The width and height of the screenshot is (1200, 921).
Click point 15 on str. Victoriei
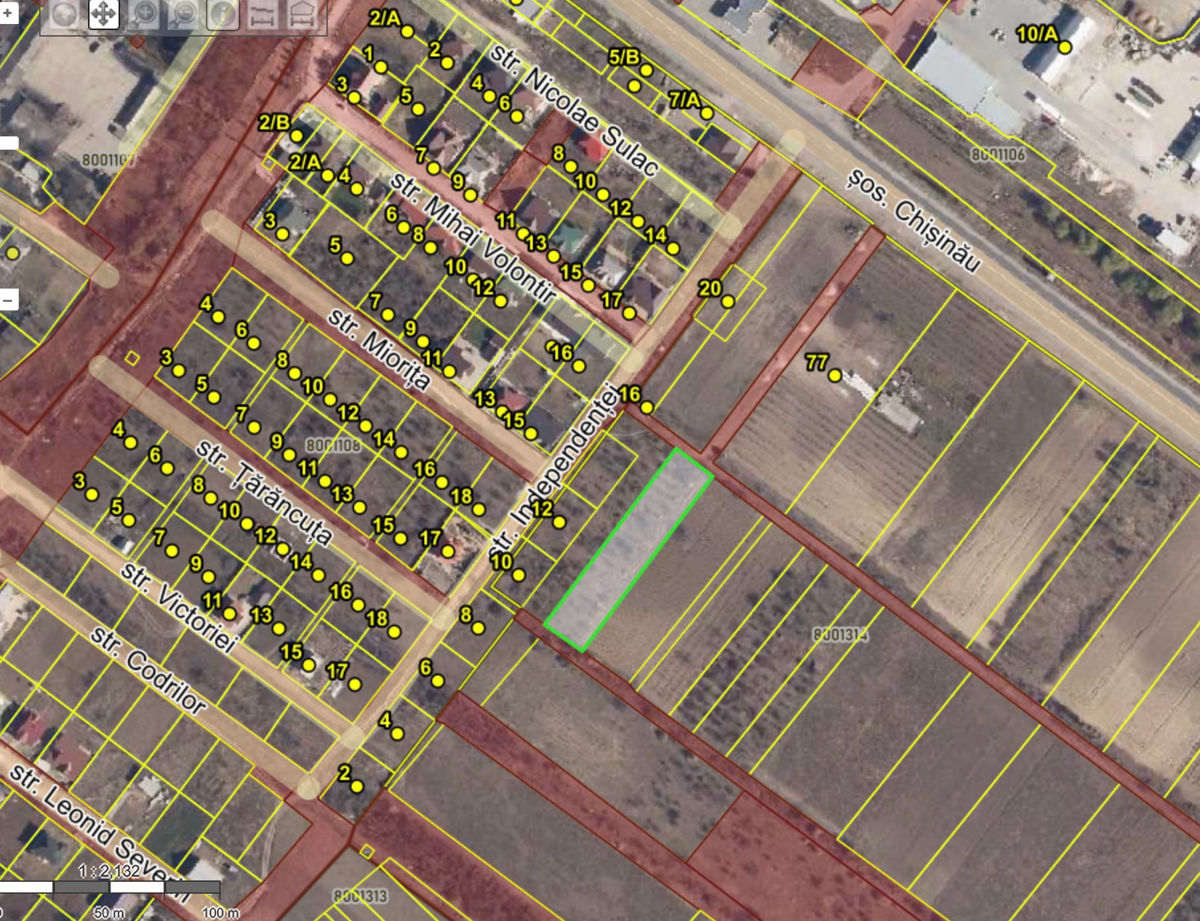pos(308,665)
